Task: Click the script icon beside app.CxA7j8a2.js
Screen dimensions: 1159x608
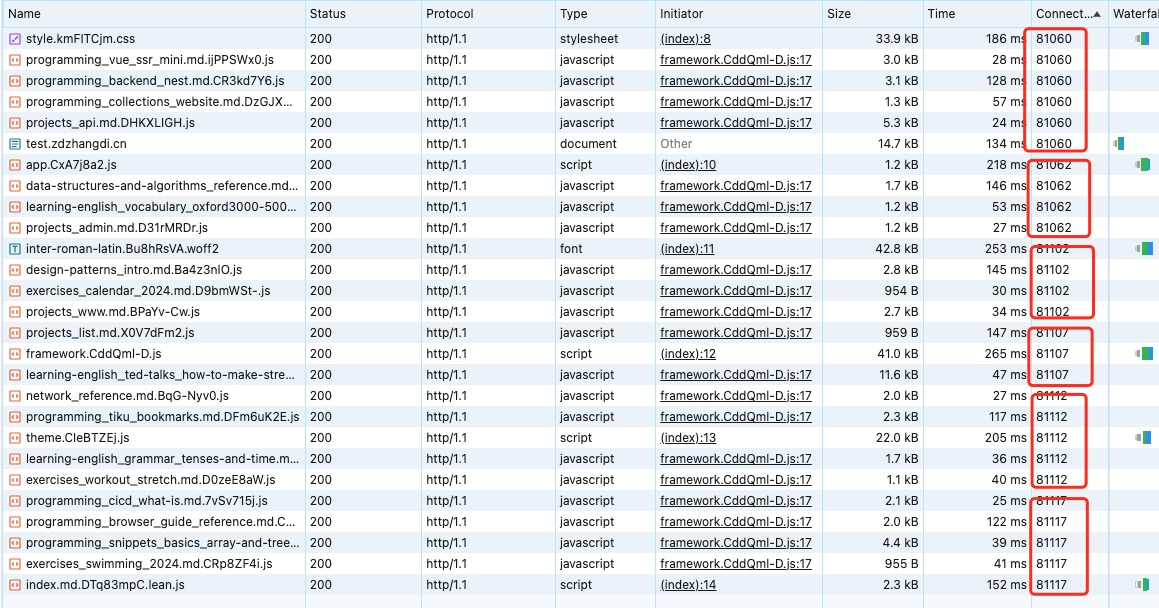Action: click(14, 164)
